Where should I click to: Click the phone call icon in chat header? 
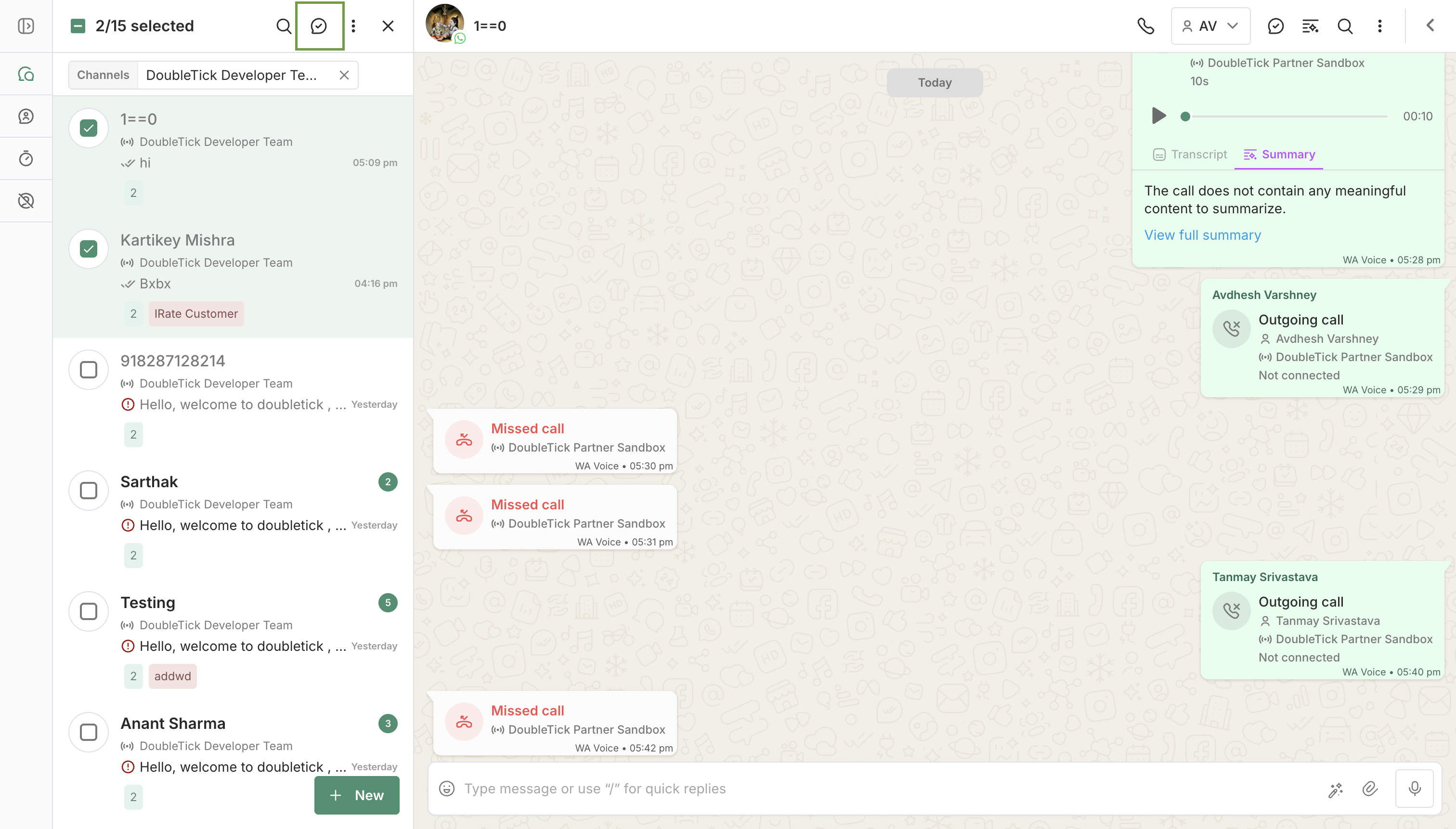(x=1145, y=26)
